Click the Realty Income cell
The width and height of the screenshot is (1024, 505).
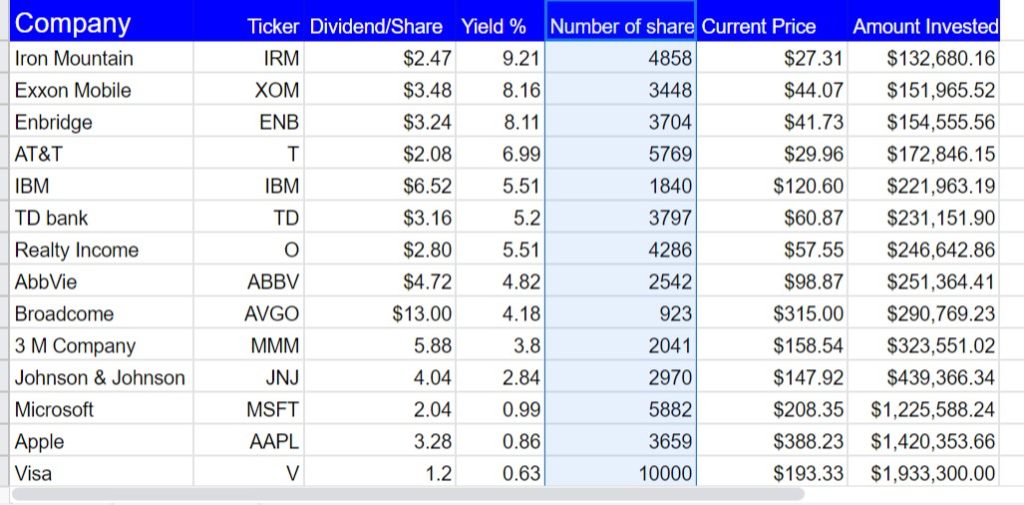click(x=102, y=250)
